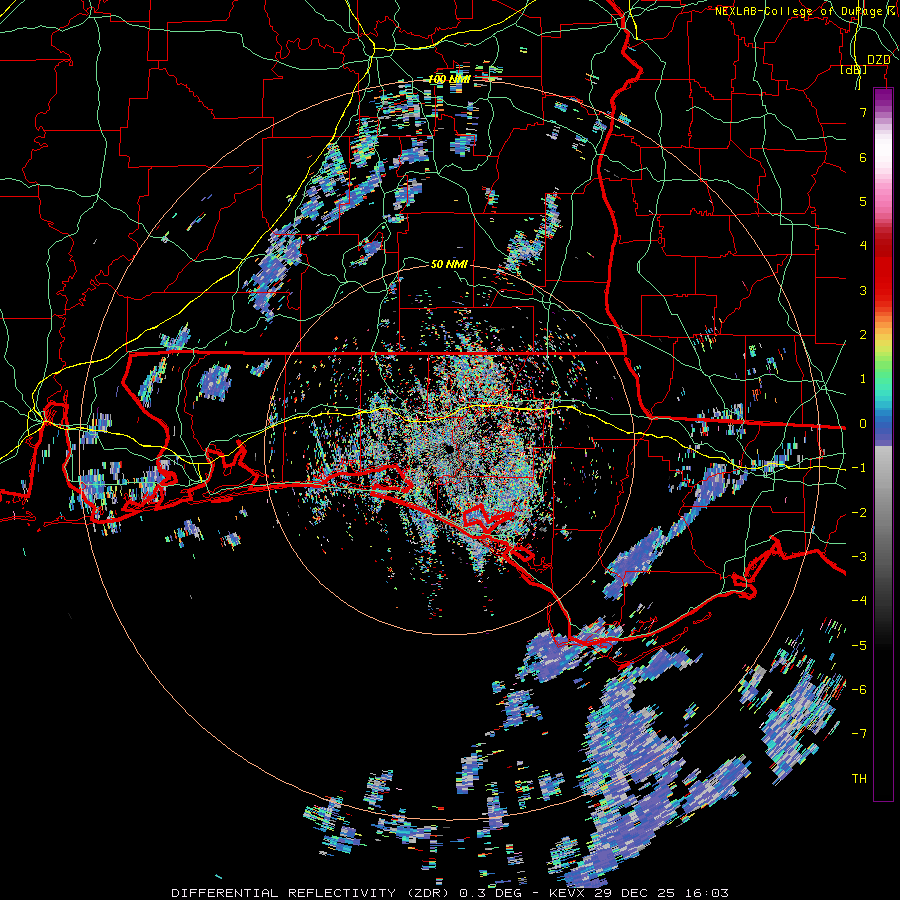Click the TH threshold label on scale
Viewport: 900px width, 900px height.
[x=859, y=778]
